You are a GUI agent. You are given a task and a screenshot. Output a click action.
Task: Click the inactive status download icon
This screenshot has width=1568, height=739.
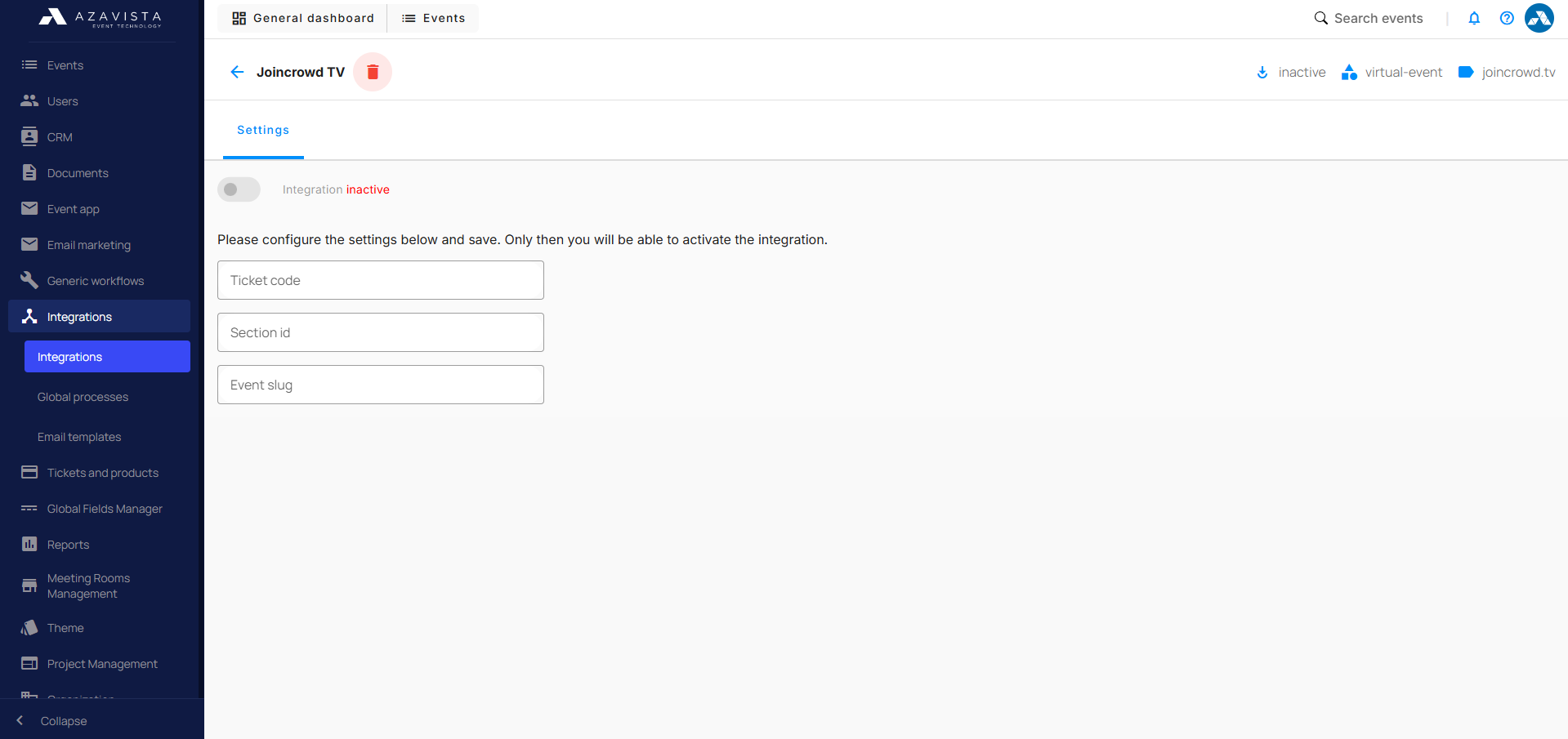click(1262, 72)
